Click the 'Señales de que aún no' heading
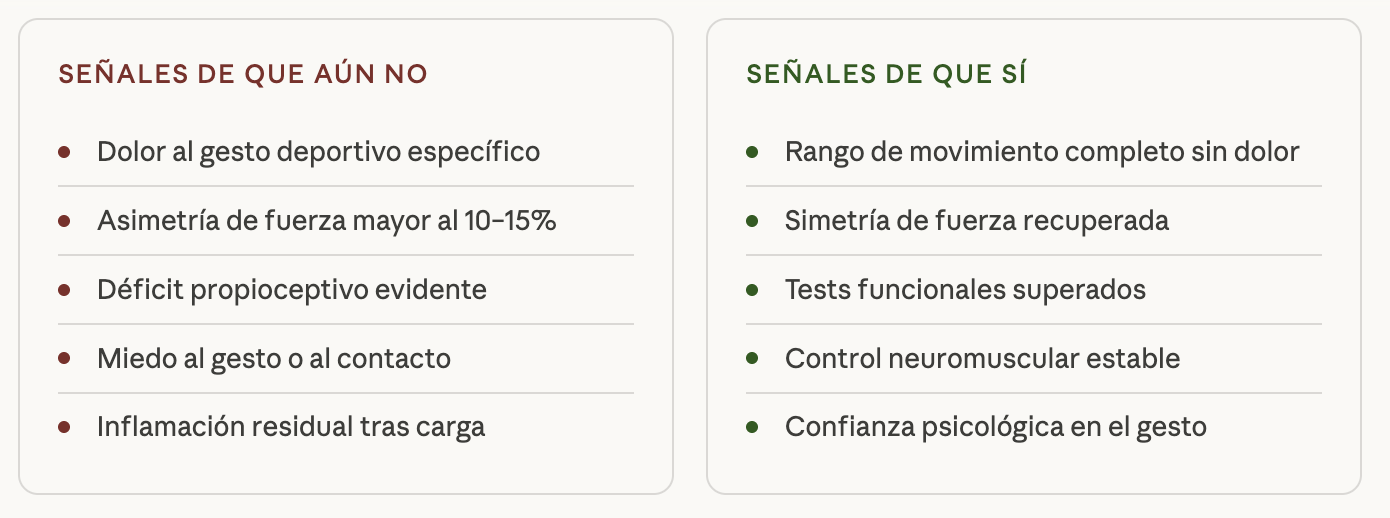 click(x=243, y=75)
